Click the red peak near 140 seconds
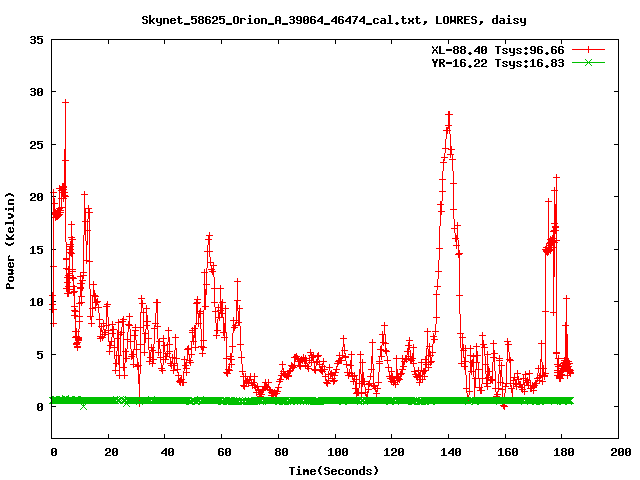Viewport: 640px width, 480px height. (449, 115)
